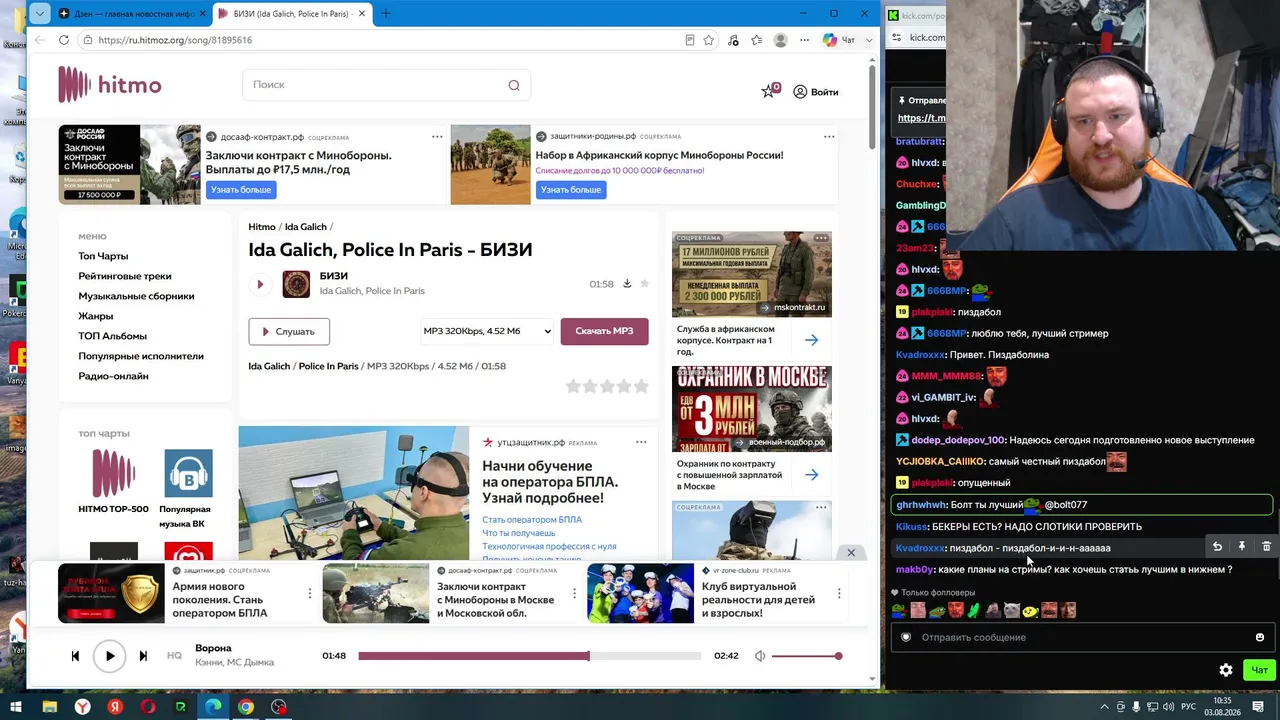This screenshot has height=720, width=1280.
Task: Click the Отправить сообщение chat input
Action: pyautogui.click(x=1082, y=637)
